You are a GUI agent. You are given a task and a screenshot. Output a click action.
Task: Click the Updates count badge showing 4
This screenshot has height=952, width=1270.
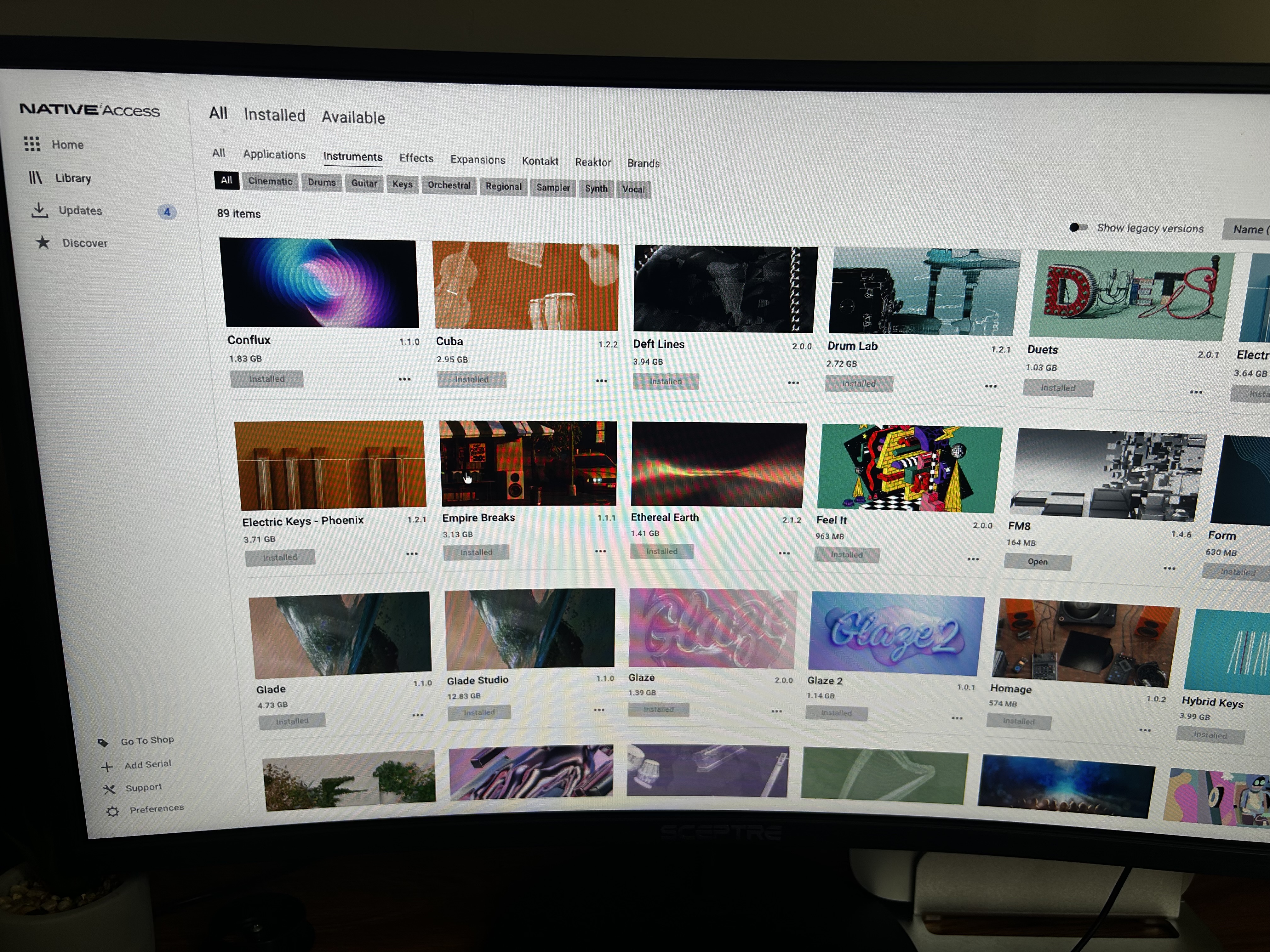click(x=167, y=212)
